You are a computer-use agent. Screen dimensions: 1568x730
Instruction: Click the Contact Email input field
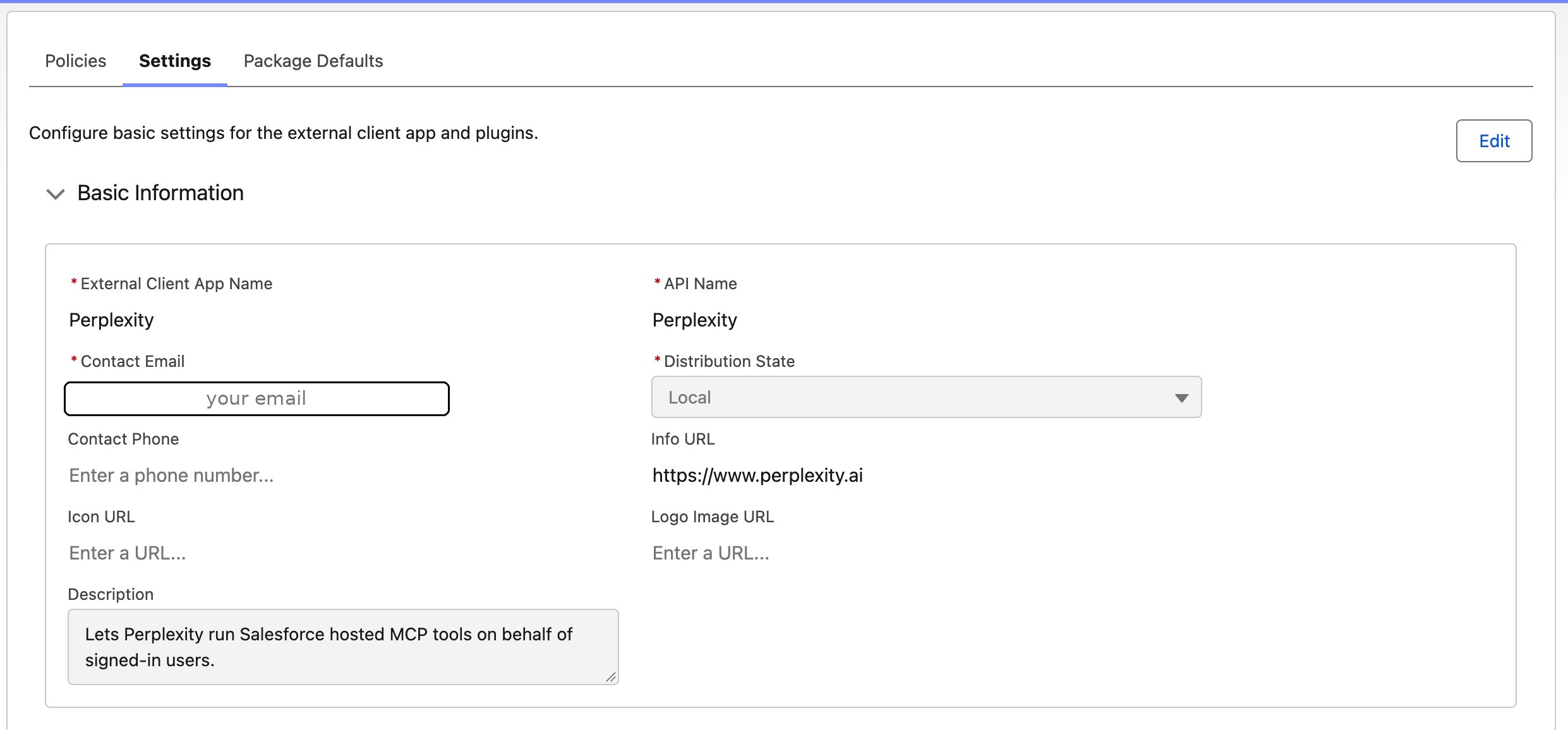point(256,398)
